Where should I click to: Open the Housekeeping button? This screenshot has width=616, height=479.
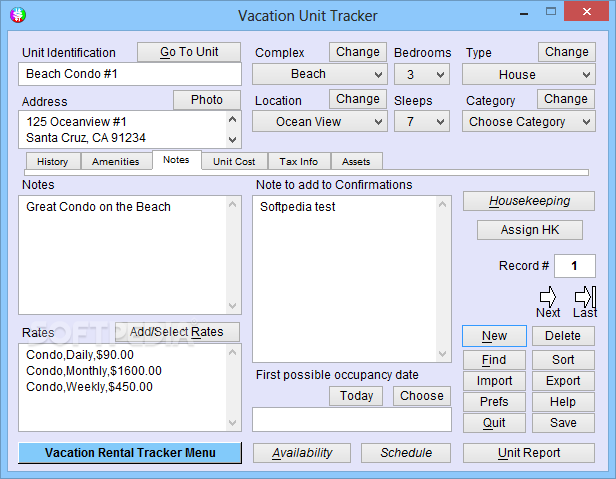pyautogui.click(x=529, y=201)
